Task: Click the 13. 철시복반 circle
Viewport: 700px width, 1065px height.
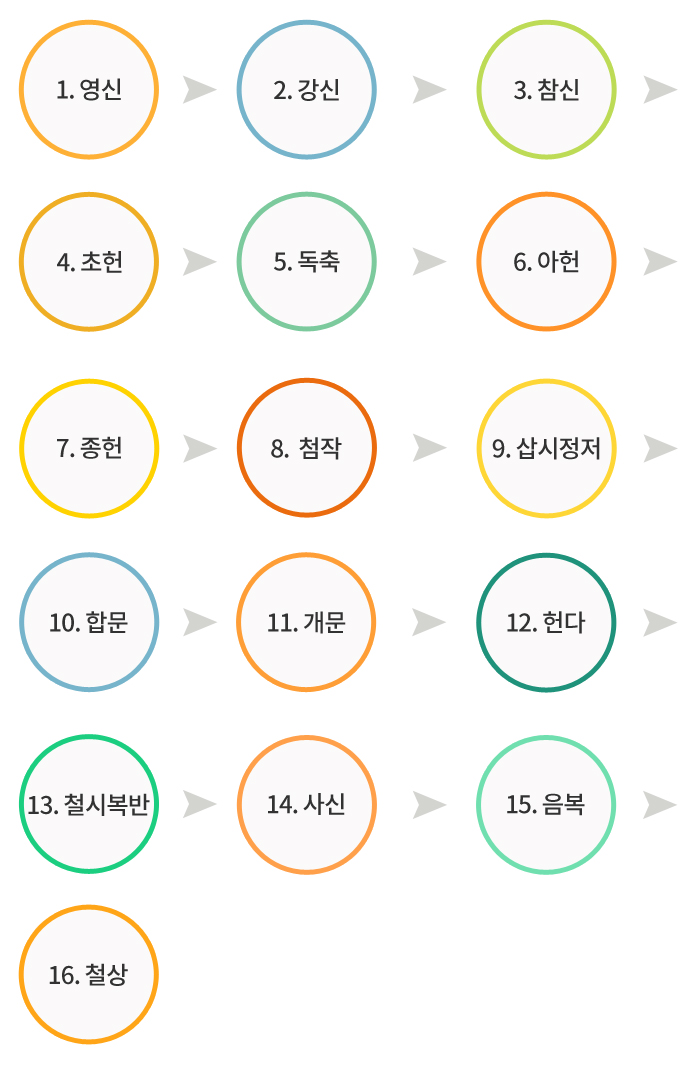Action: [x=89, y=804]
